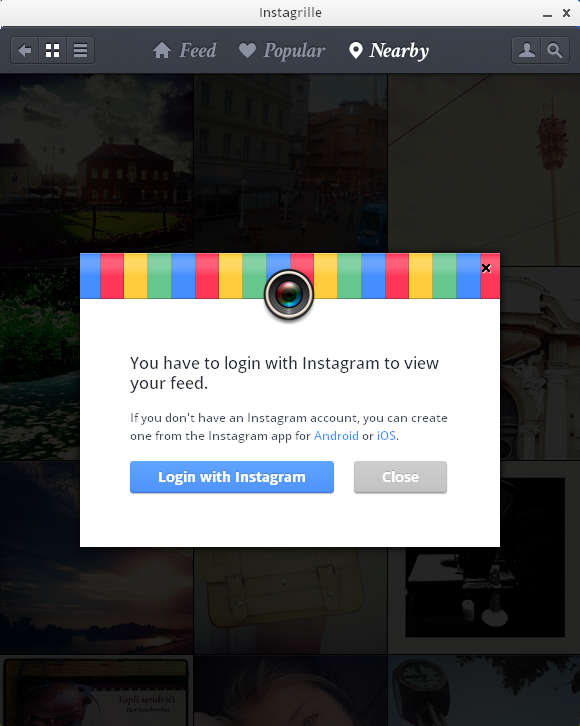Switch to grid view layout
580x726 pixels.
click(x=52, y=50)
